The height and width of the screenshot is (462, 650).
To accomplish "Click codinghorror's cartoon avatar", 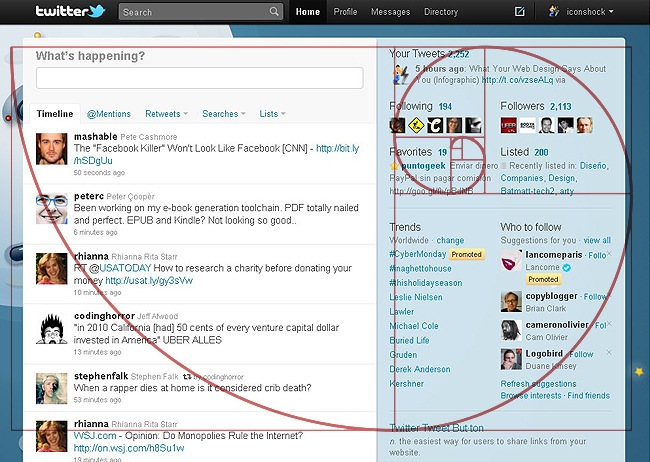I will pos(52,328).
